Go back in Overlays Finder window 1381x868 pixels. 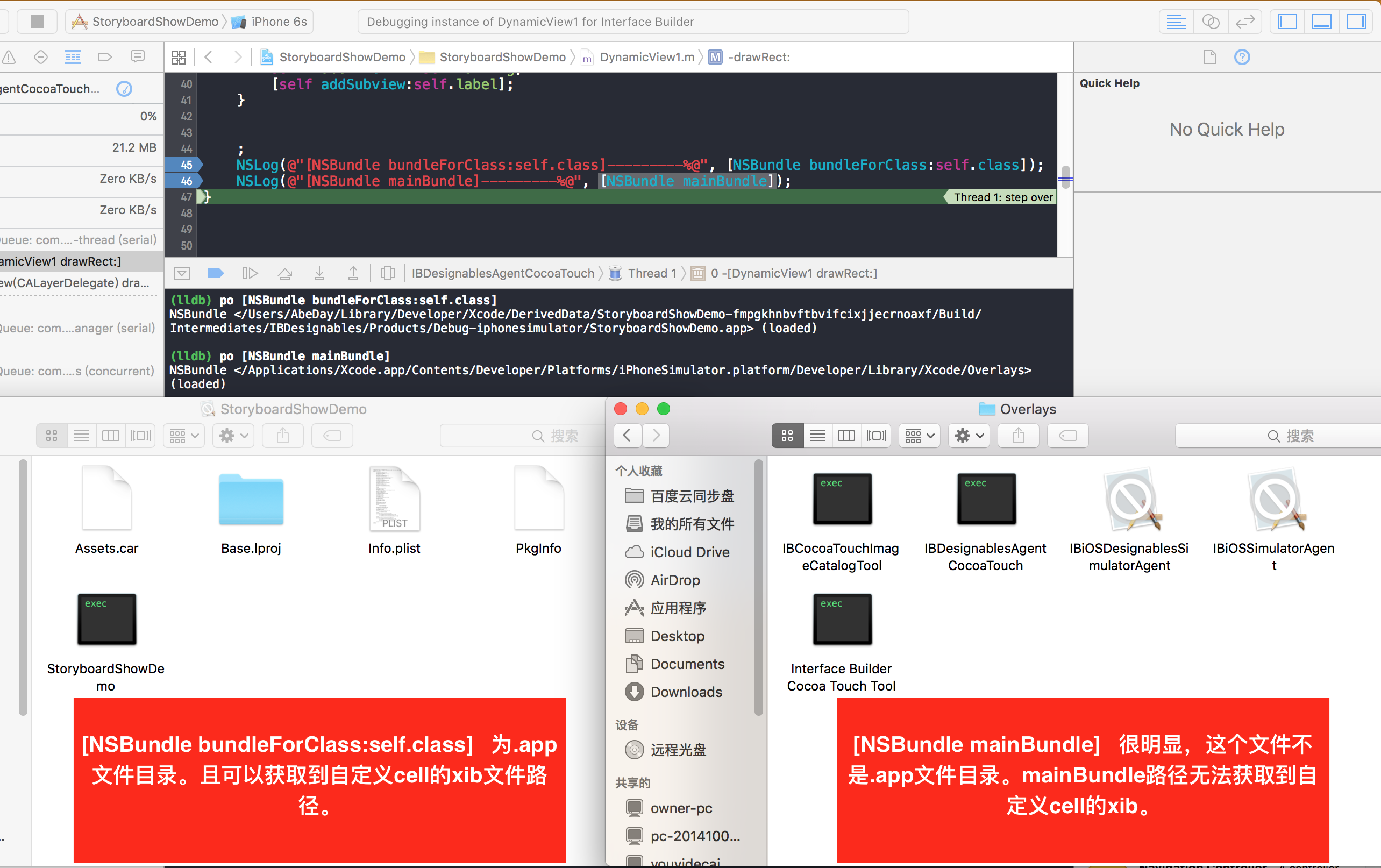628,436
